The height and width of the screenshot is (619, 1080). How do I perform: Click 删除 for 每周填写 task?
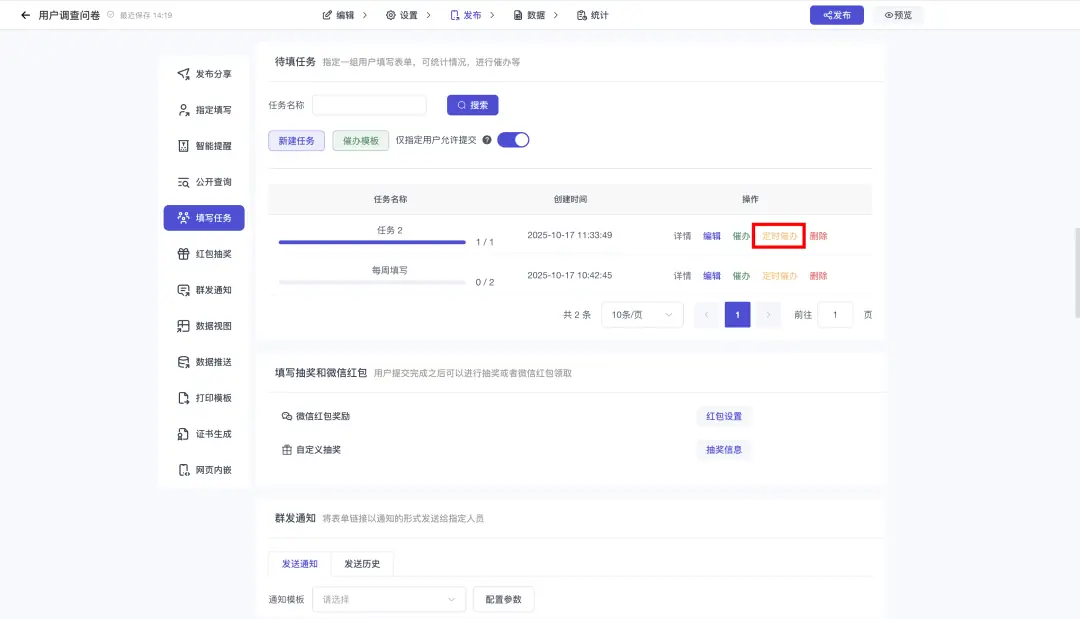(x=818, y=275)
